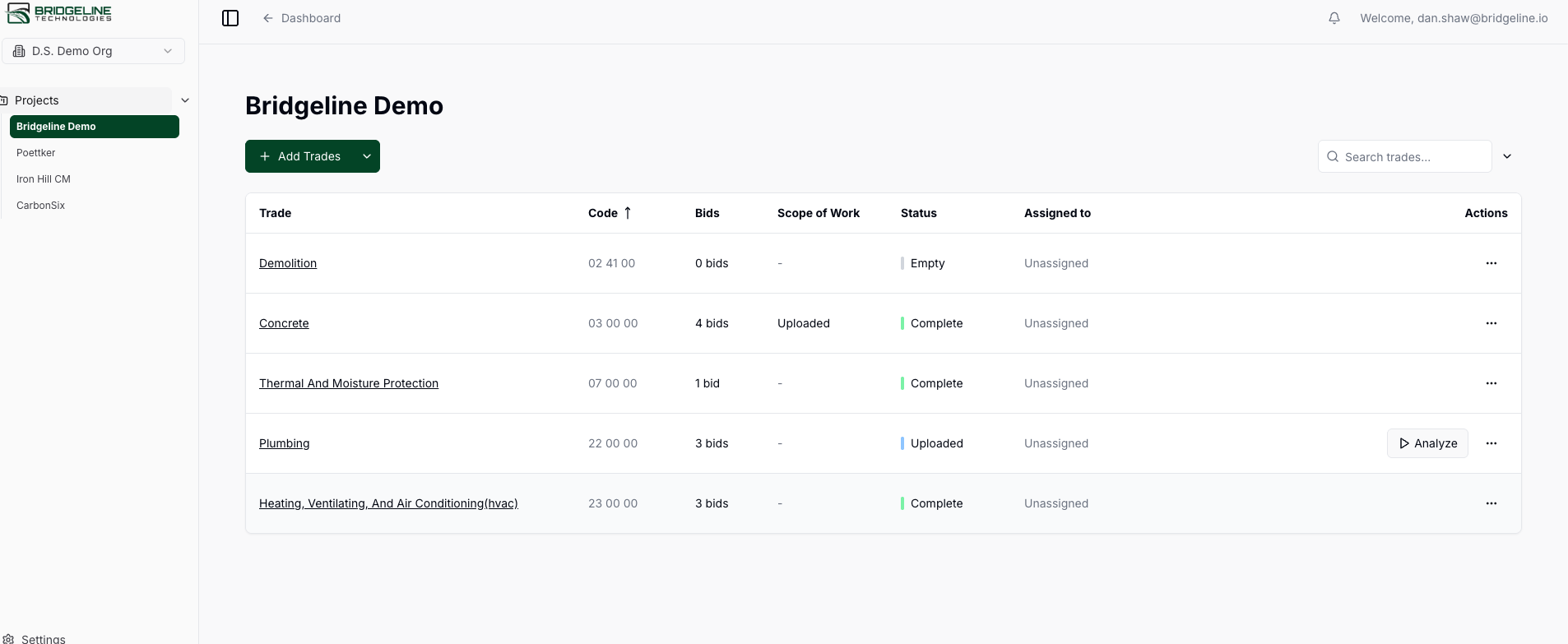Click Uploaded scope of work for Concrete
This screenshot has height=644, width=1568.
(x=803, y=323)
